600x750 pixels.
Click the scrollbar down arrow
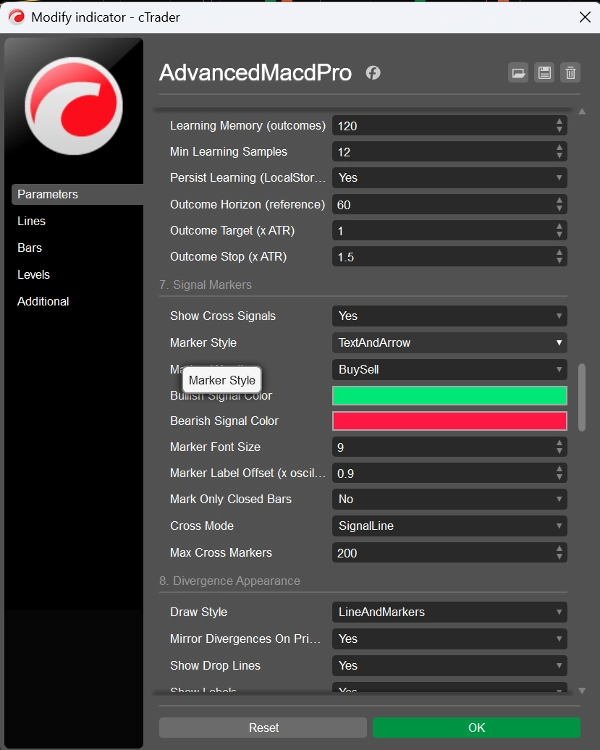click(x=582, y=691)
